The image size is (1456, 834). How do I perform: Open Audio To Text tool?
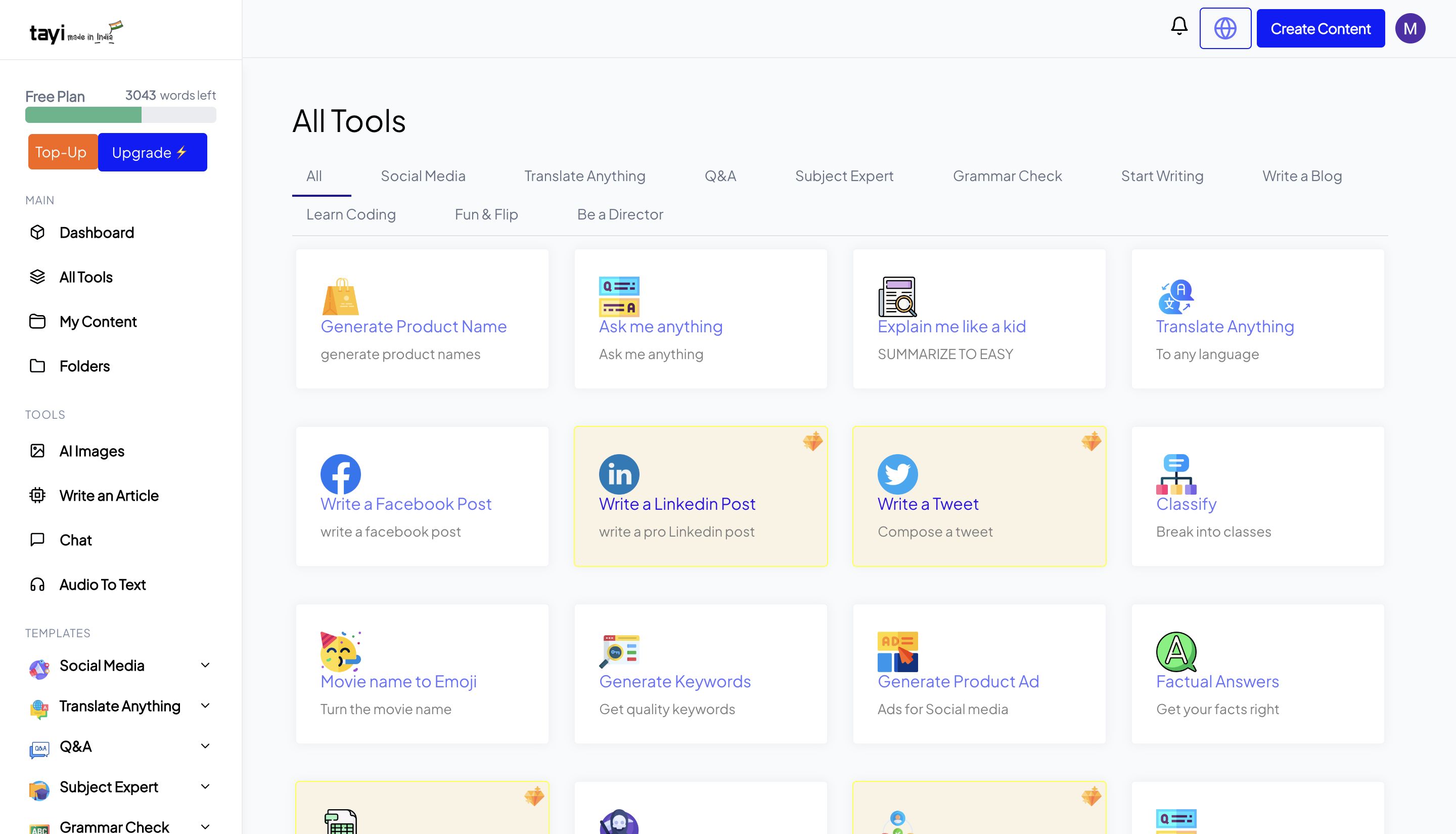[103, 584]
